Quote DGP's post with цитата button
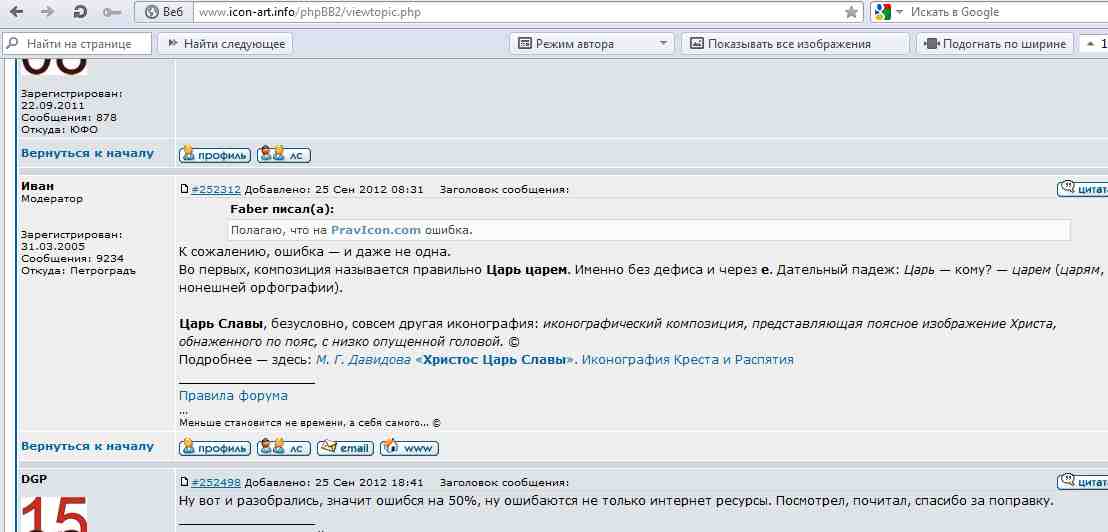The width and height of the screenshot is (1108, 532). click(1083, 481)
